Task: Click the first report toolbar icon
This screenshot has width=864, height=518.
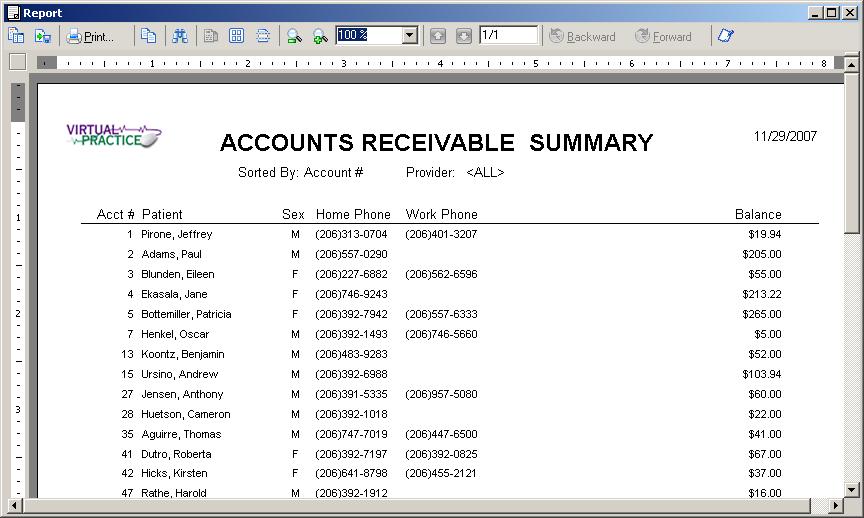Action: pos(16,36)
